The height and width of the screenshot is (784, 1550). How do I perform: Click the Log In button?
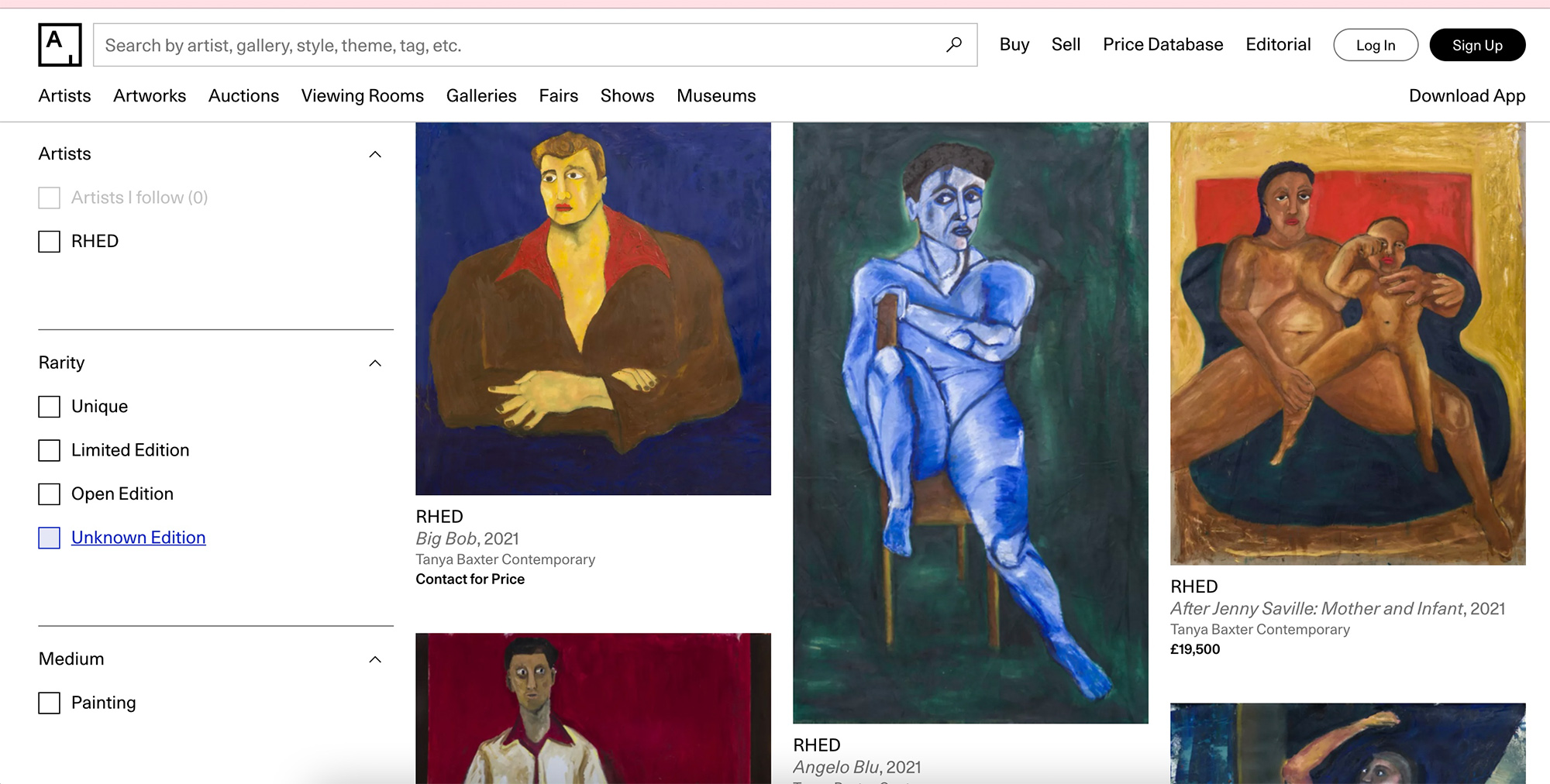pyautogui.click(x=1375, y=45)
